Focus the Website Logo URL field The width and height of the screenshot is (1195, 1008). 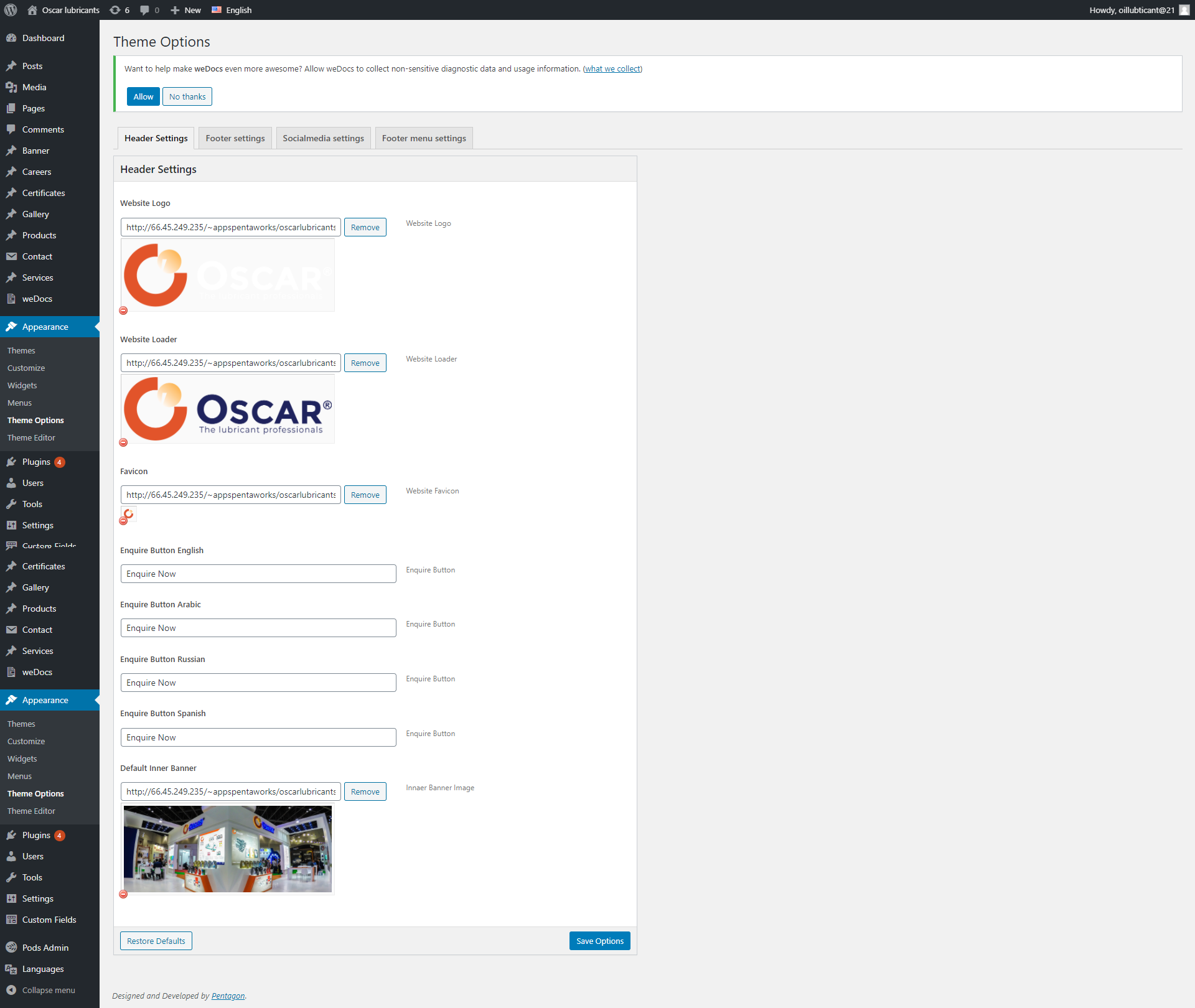click(x=231, y=227)
